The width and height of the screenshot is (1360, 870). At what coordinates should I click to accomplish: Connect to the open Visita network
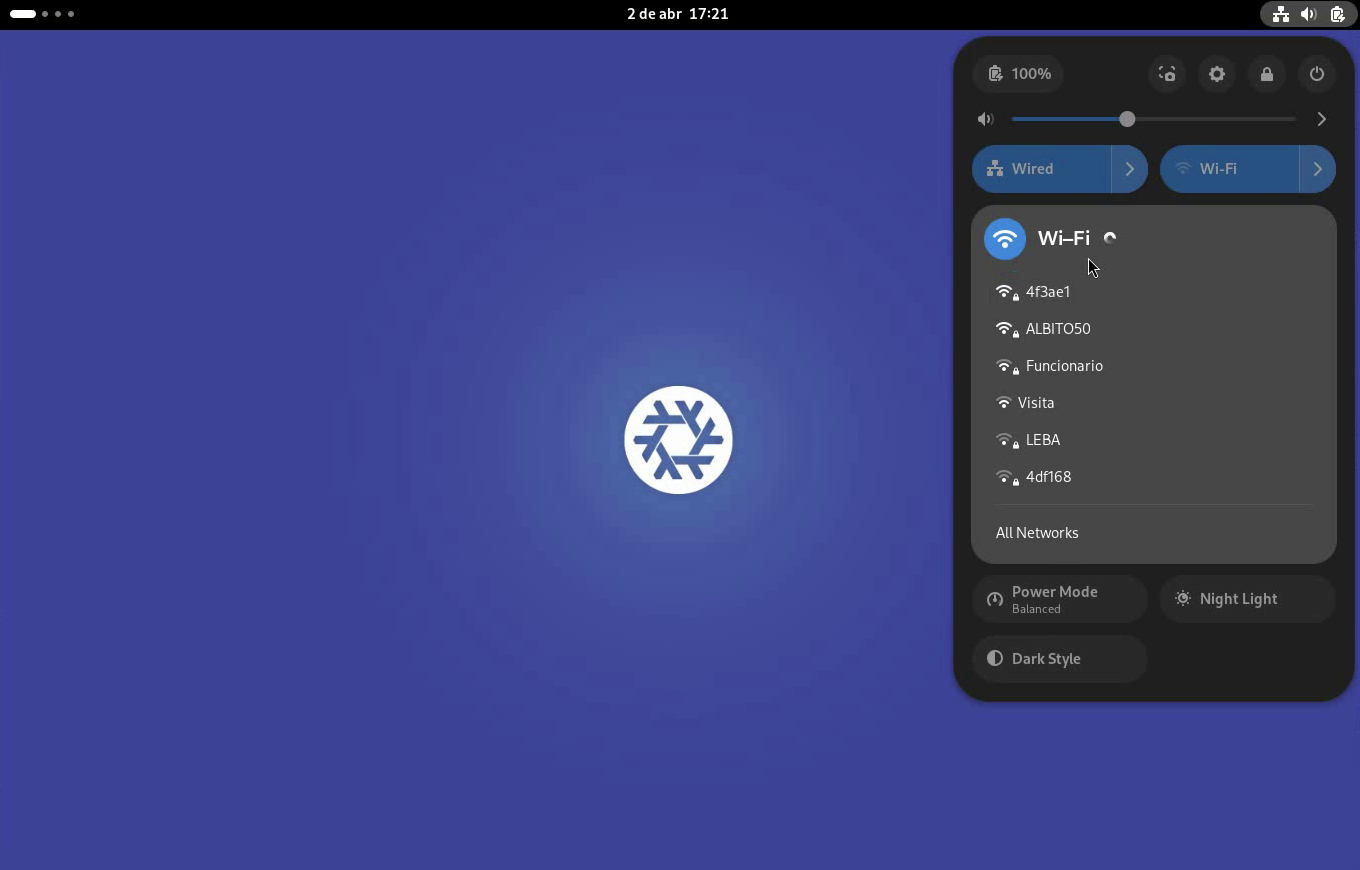(1154, 403)
